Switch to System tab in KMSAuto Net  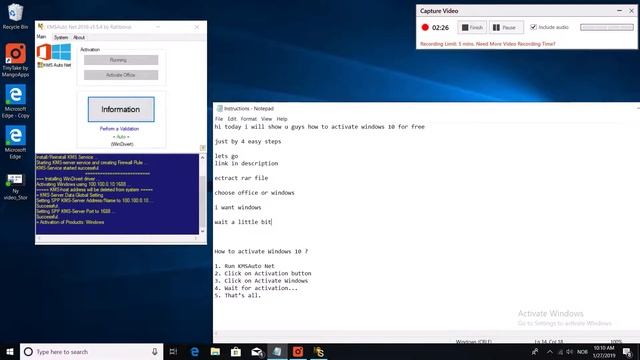click(x=61, y=37)
